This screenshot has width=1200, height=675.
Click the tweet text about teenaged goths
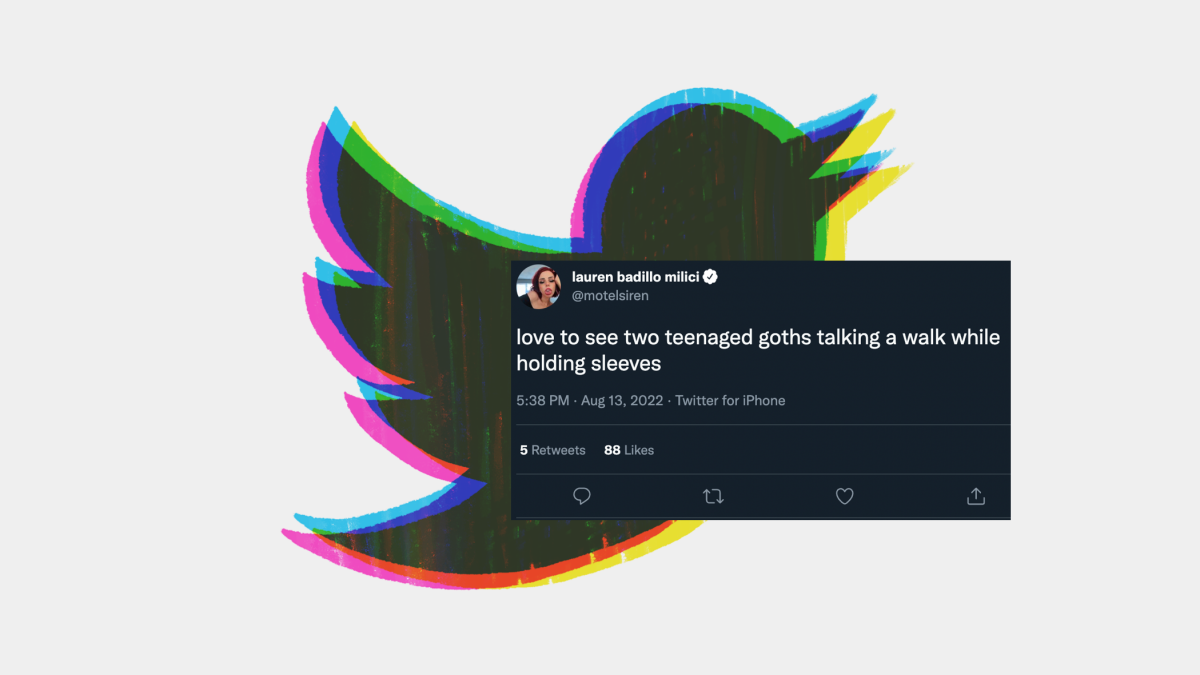pyautogui.click(x=758, y=350)
